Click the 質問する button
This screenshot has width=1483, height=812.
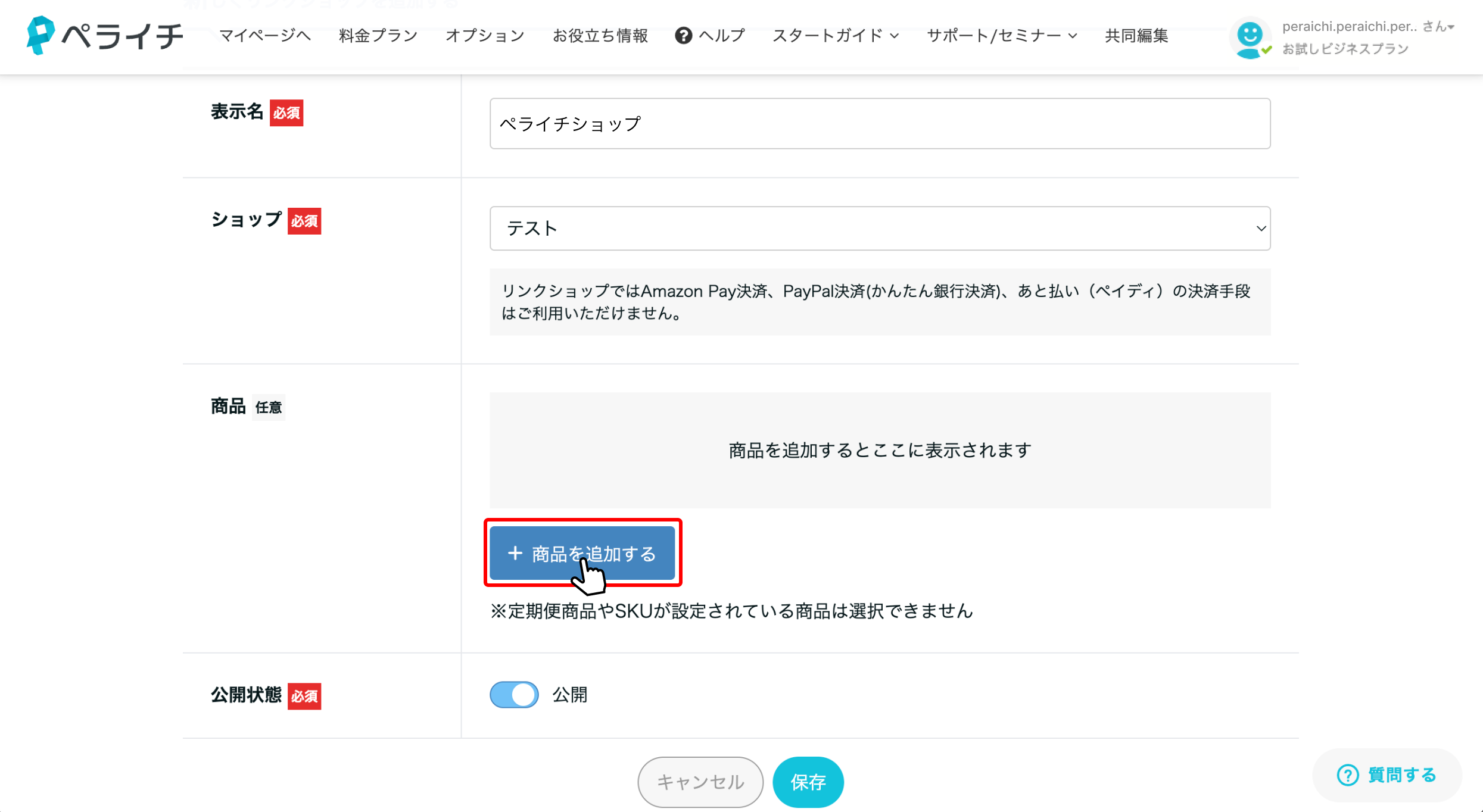tap(1387, 775)
